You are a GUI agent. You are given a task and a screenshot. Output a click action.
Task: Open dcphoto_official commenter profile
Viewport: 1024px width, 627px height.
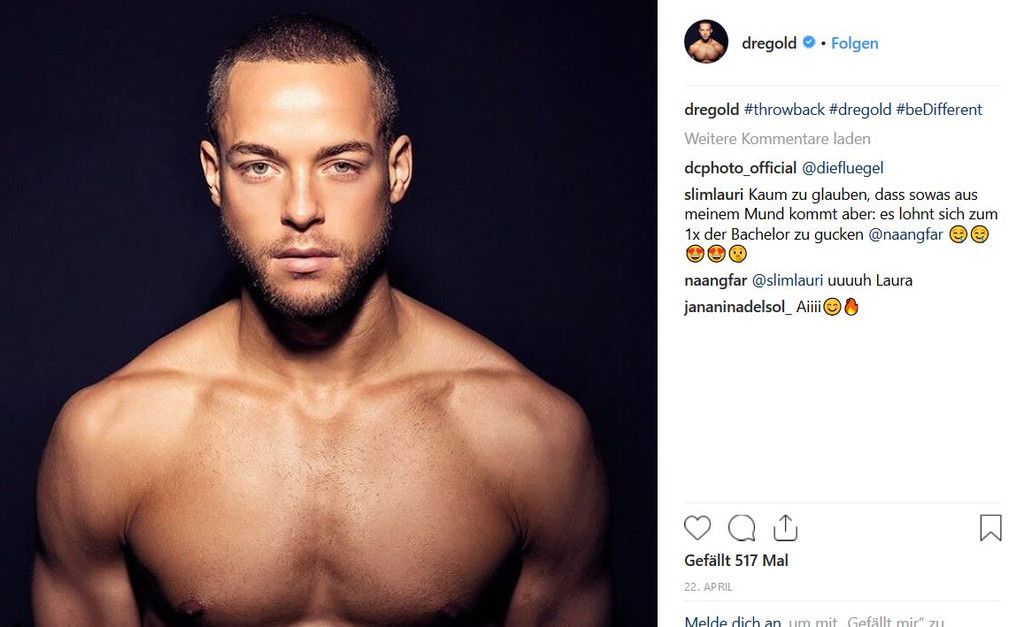coord(740,168)
